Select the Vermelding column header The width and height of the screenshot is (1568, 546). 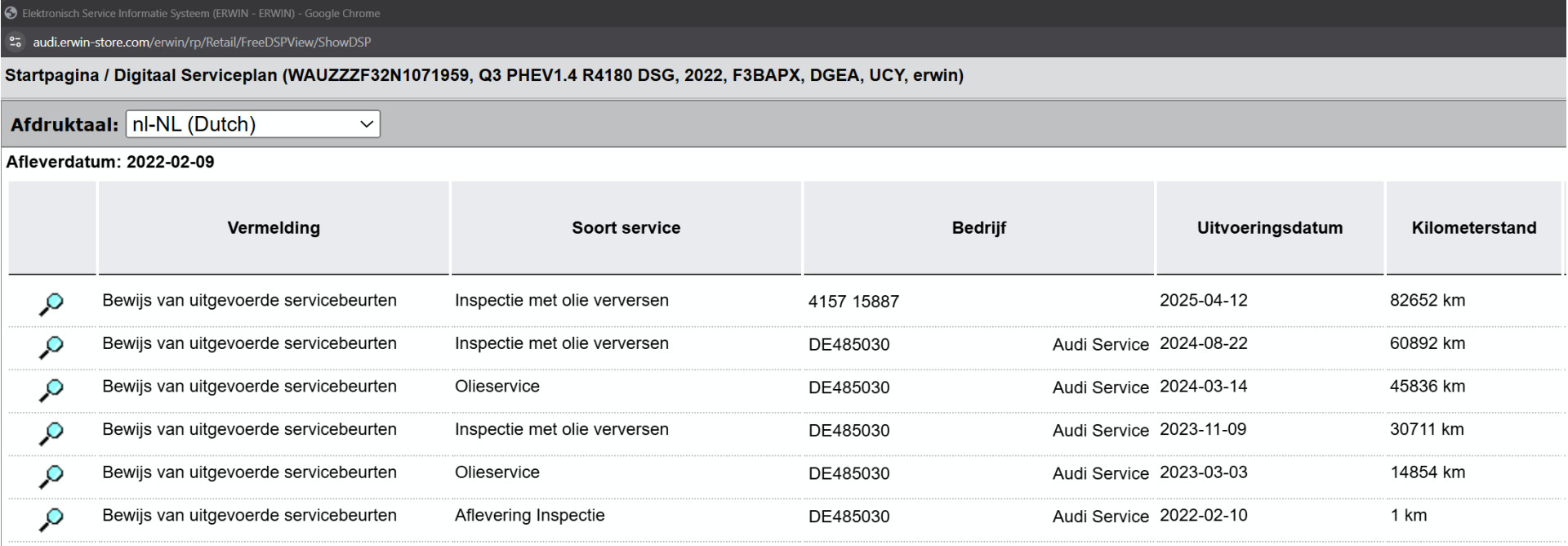click(274, 228)
